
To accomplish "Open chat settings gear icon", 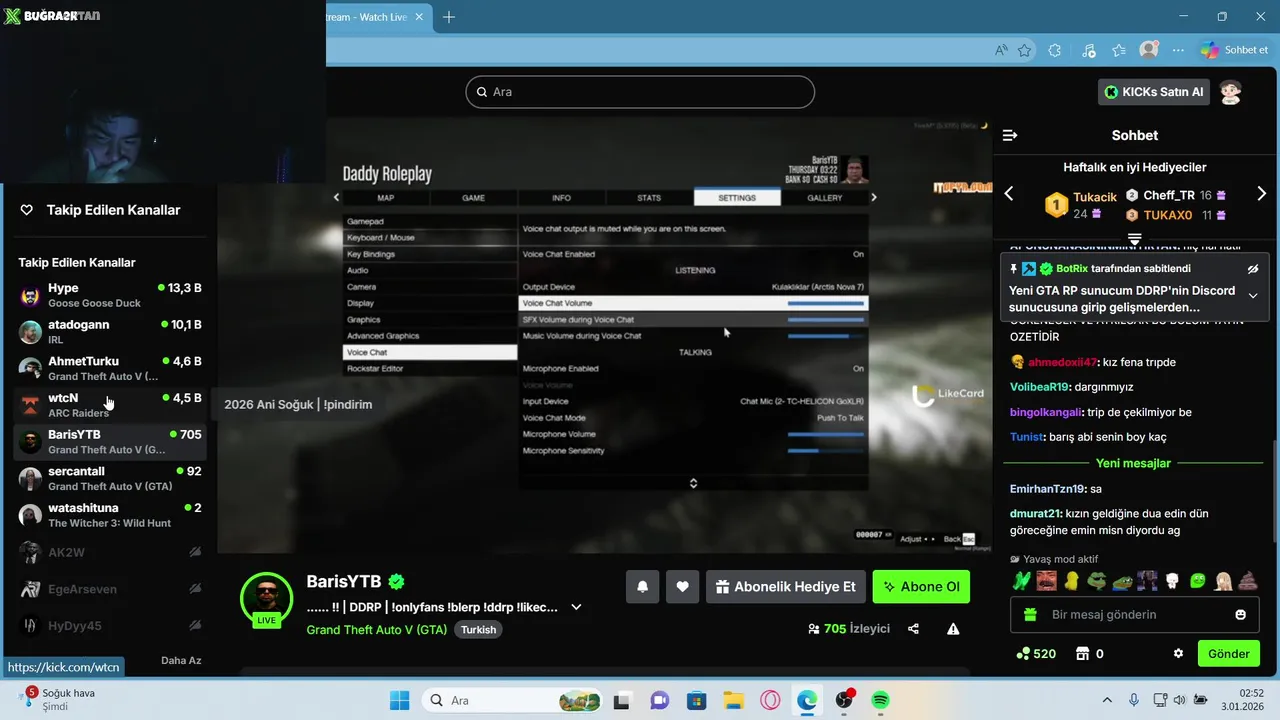I will tap(1178, 654).
